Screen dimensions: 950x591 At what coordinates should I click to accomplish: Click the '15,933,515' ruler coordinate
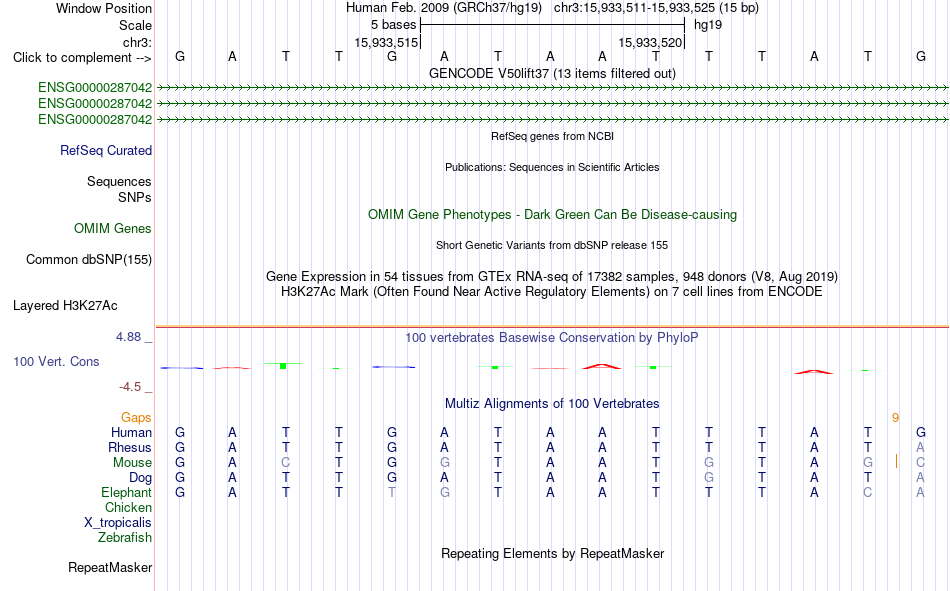tap(386, 42)
